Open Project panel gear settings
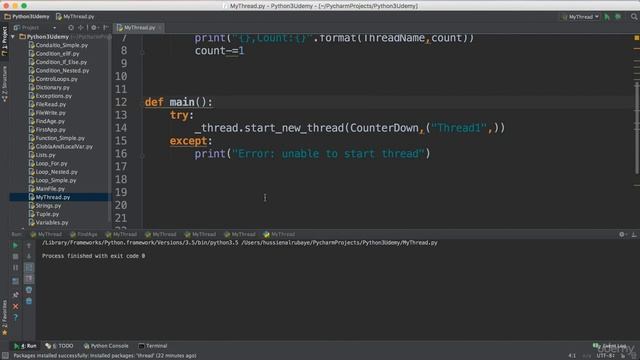Image resolution: width=640 pixels, height=360 pixels. tap(94, 28)
